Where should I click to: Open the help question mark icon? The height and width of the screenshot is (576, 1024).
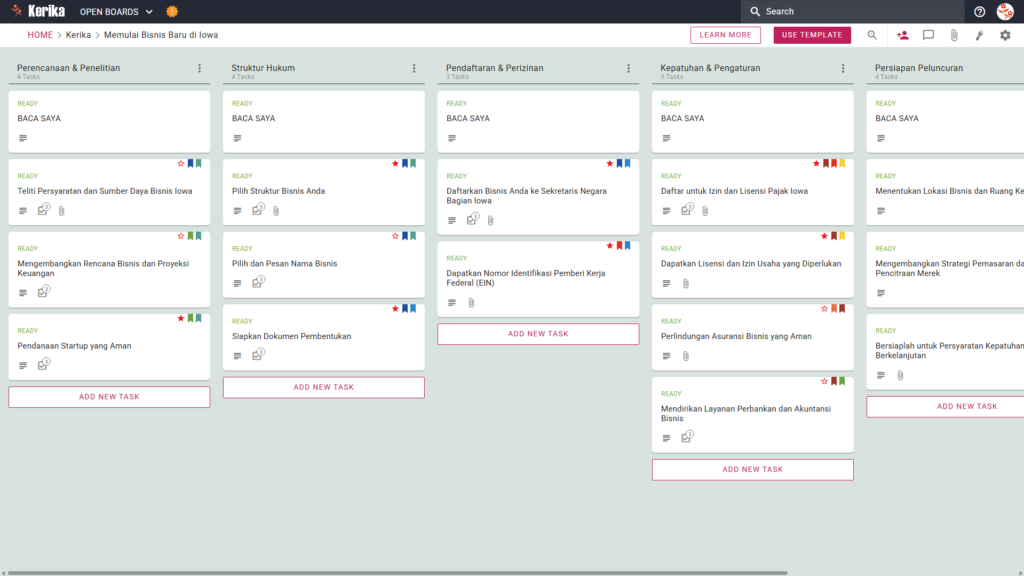click(979, 11)
